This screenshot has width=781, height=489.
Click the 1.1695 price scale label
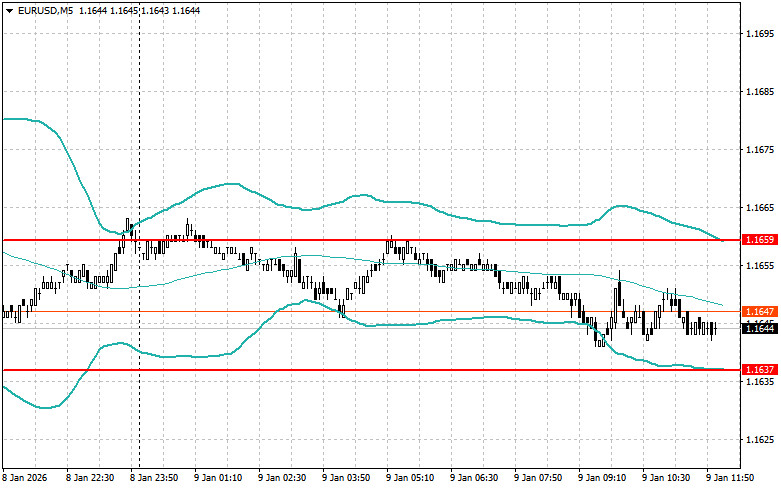759,34
